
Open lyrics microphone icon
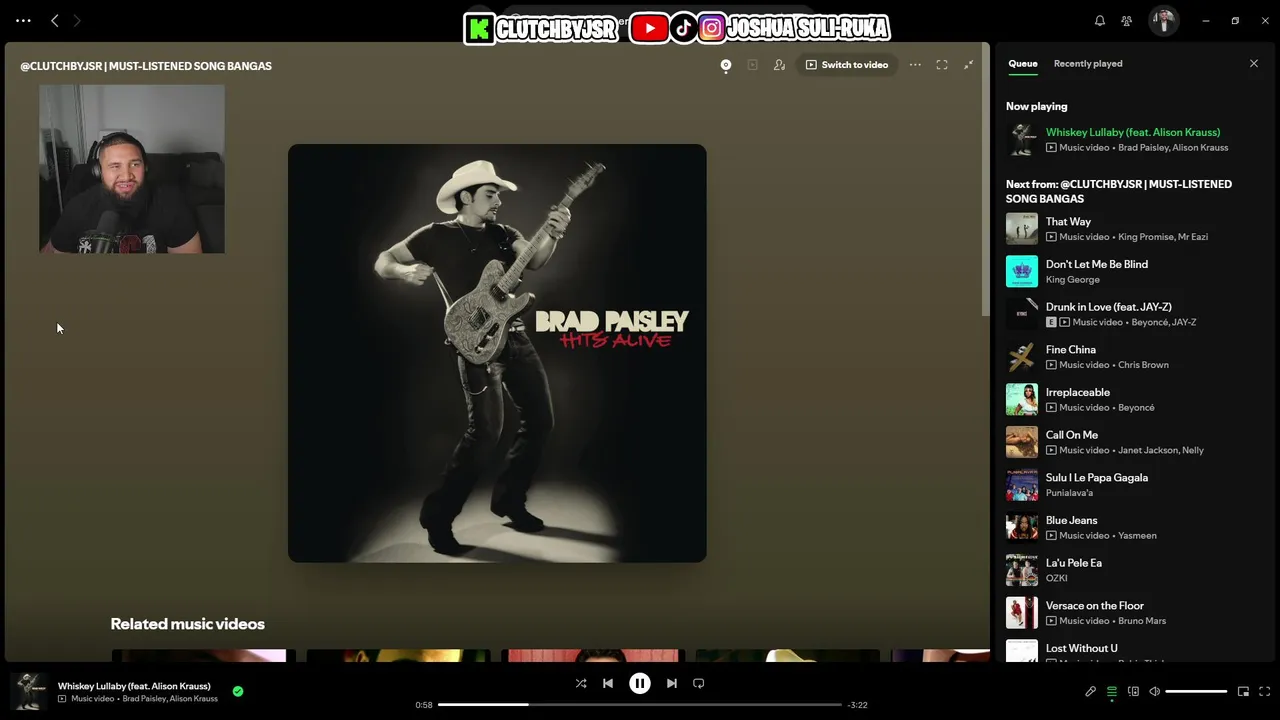[x=1090, y=691]
